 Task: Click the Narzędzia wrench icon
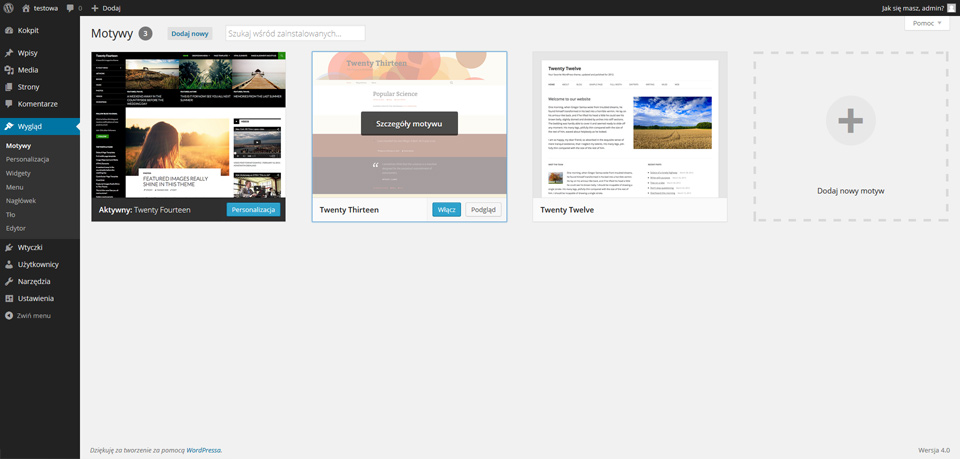9,282
